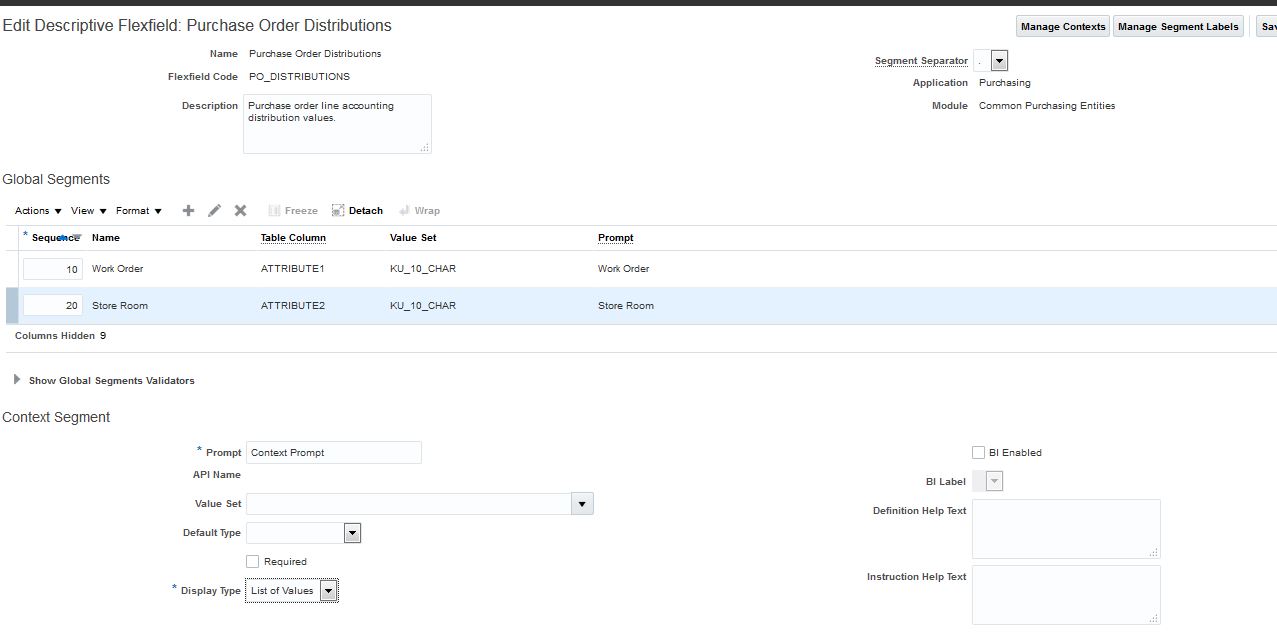Viewport: 1277px width, 638px height.
Task: Click the PO_DISTRIBUTIONS flexfield code text
Action: (x=299, y=77)
